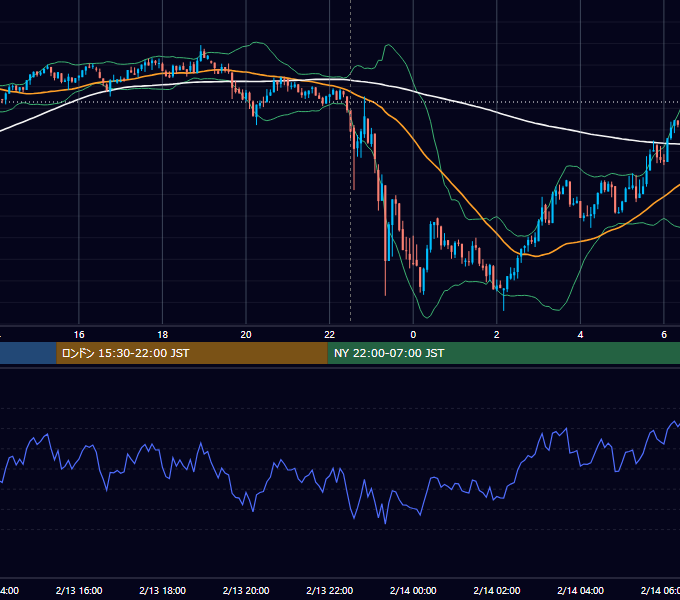Click the 2 hour label on the chart time axis
This screenshot has width=680, height=600.
coord(497,335)
